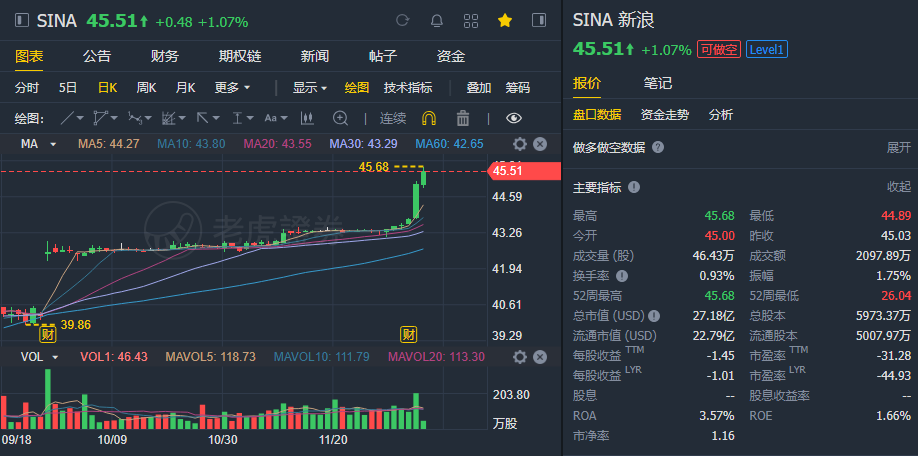Image resolution: width=918 pixels, height=456 pixels.
Task: Open the 技术指标 technical indicators
Action: click(408, 88)
